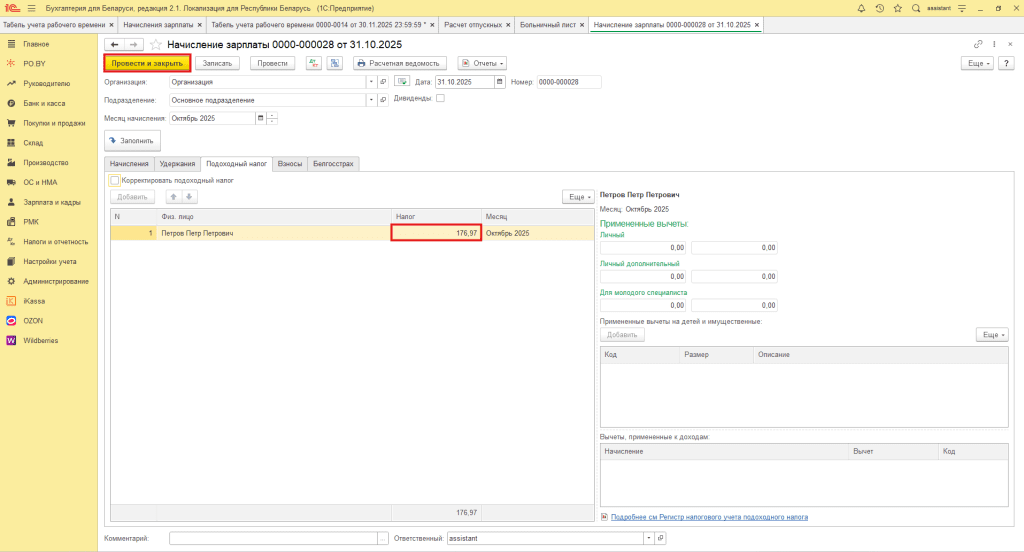Toggle Корректировать подоходный налог checkbox

click(116, 181)
